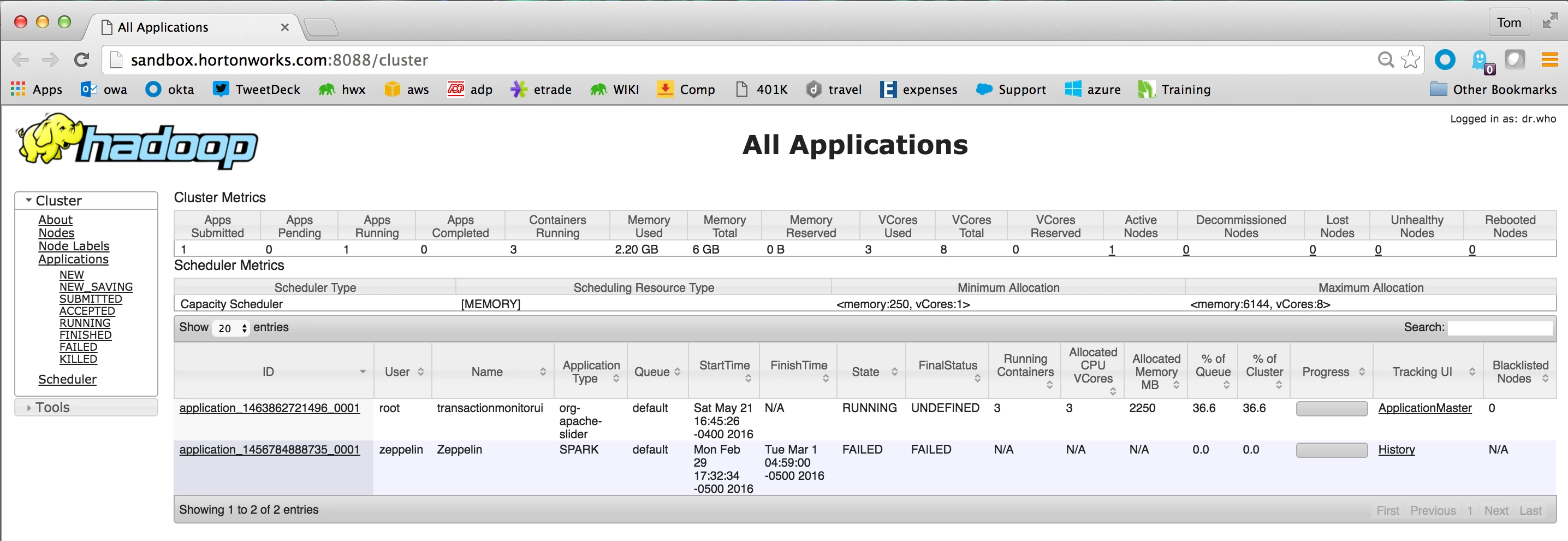The width and height of the screenshot is (1568, 541).
Task: Open the okta bookmark
Action: coord(170,89)
